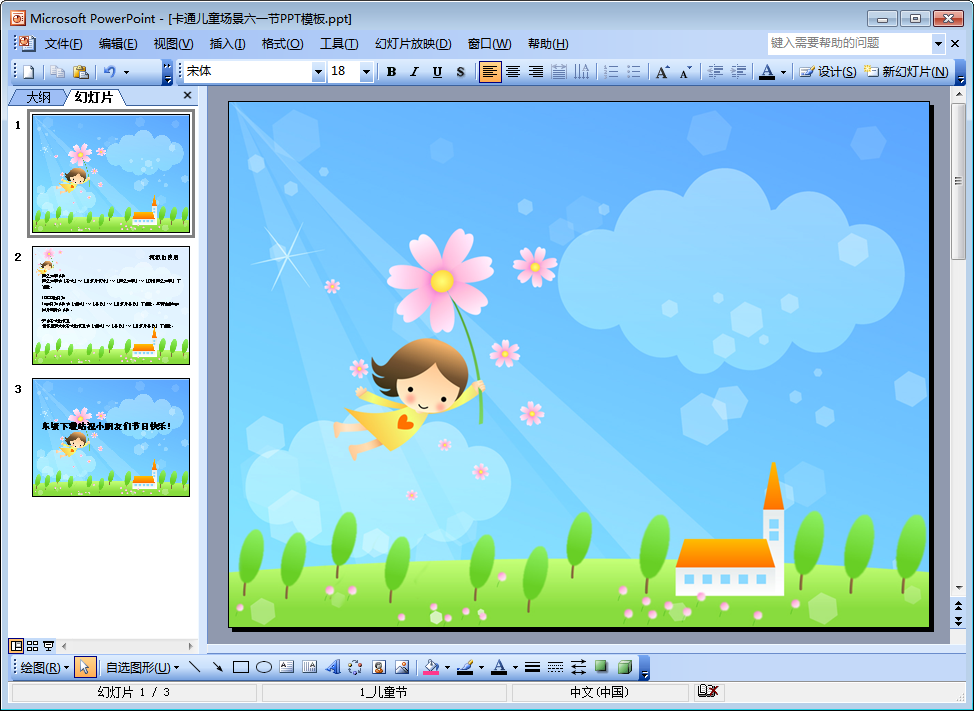Undo the last action

click(110, 72)
